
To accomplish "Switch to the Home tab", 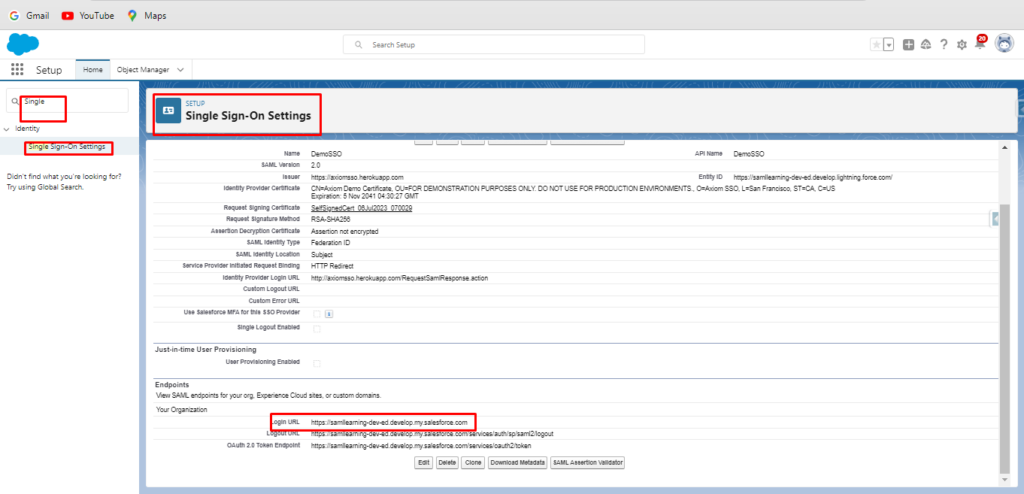I will click(x=92, y=69).
